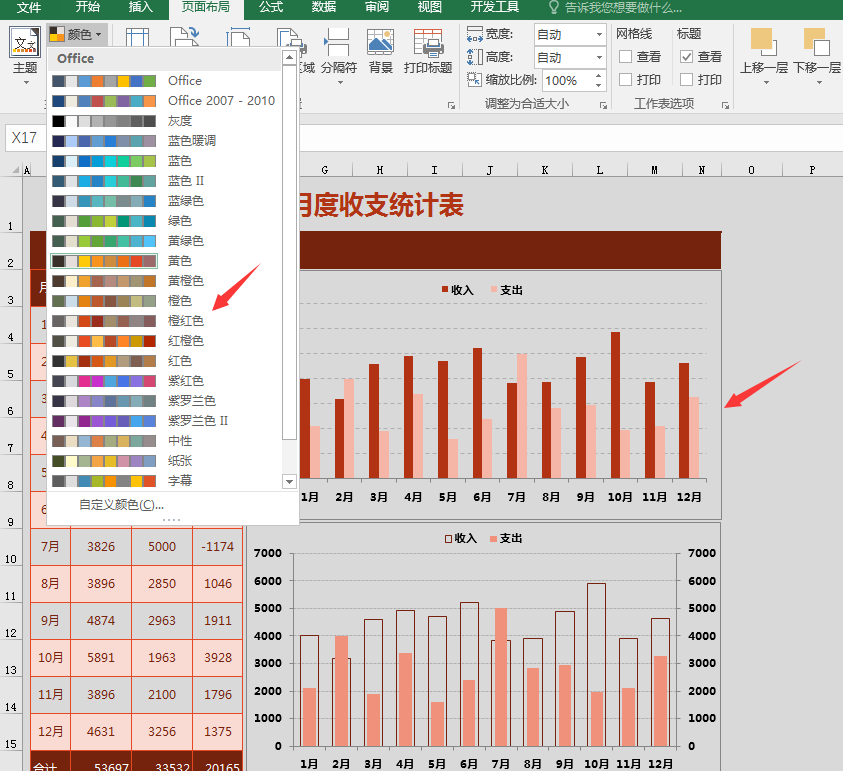Click the select-all corner of the sheet
The image size is (843, 771).
(15, 170)
